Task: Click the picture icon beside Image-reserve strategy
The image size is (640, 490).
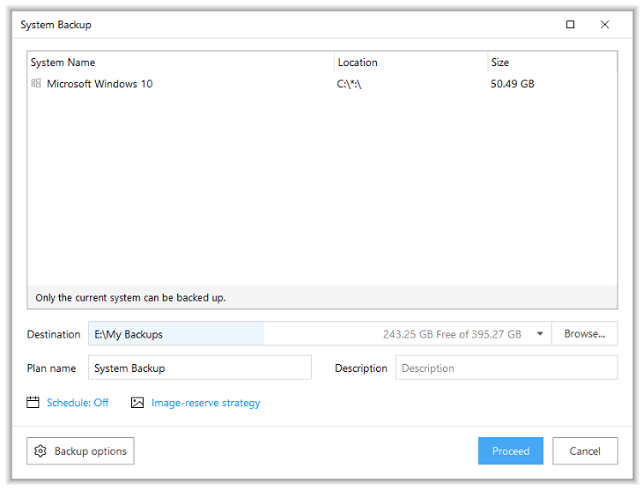Action: pyautogui.click(x=137, y=403)
